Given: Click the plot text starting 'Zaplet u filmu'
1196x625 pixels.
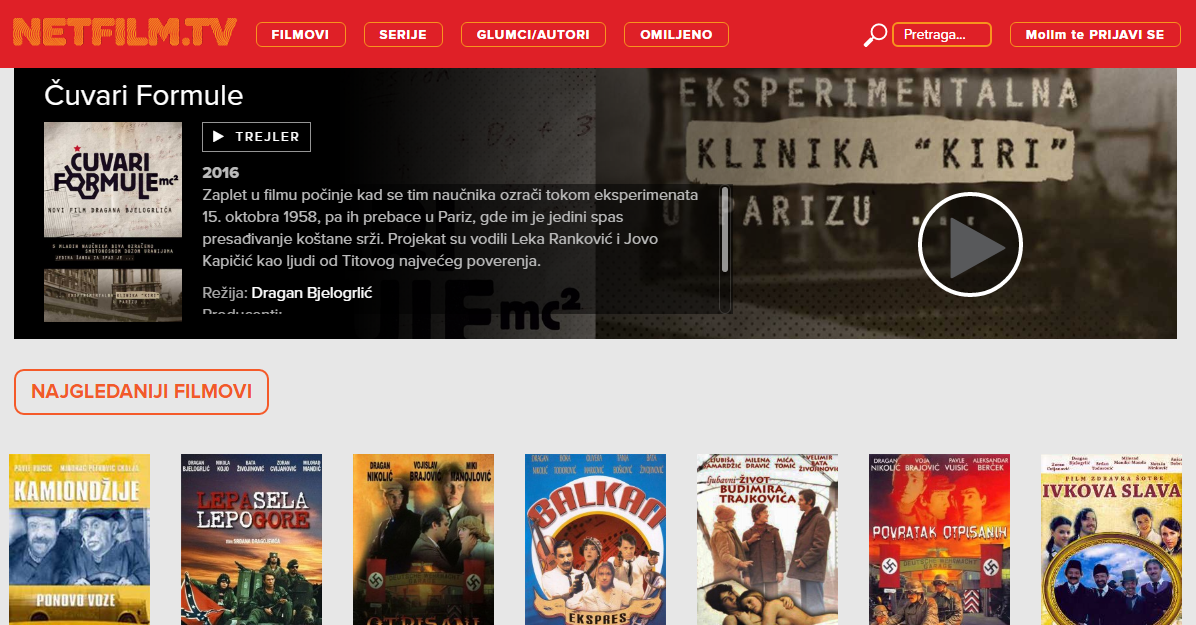Looking at the screenshot, I should (x=450, y=227).
